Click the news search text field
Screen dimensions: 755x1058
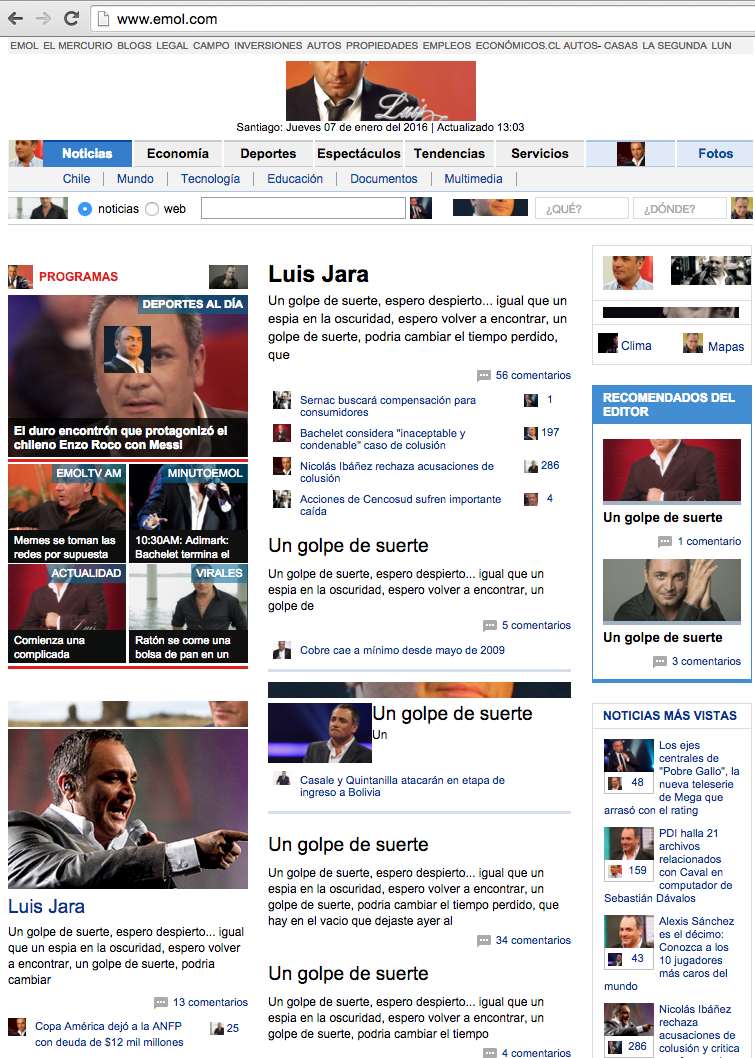click(x=303, y=208)
